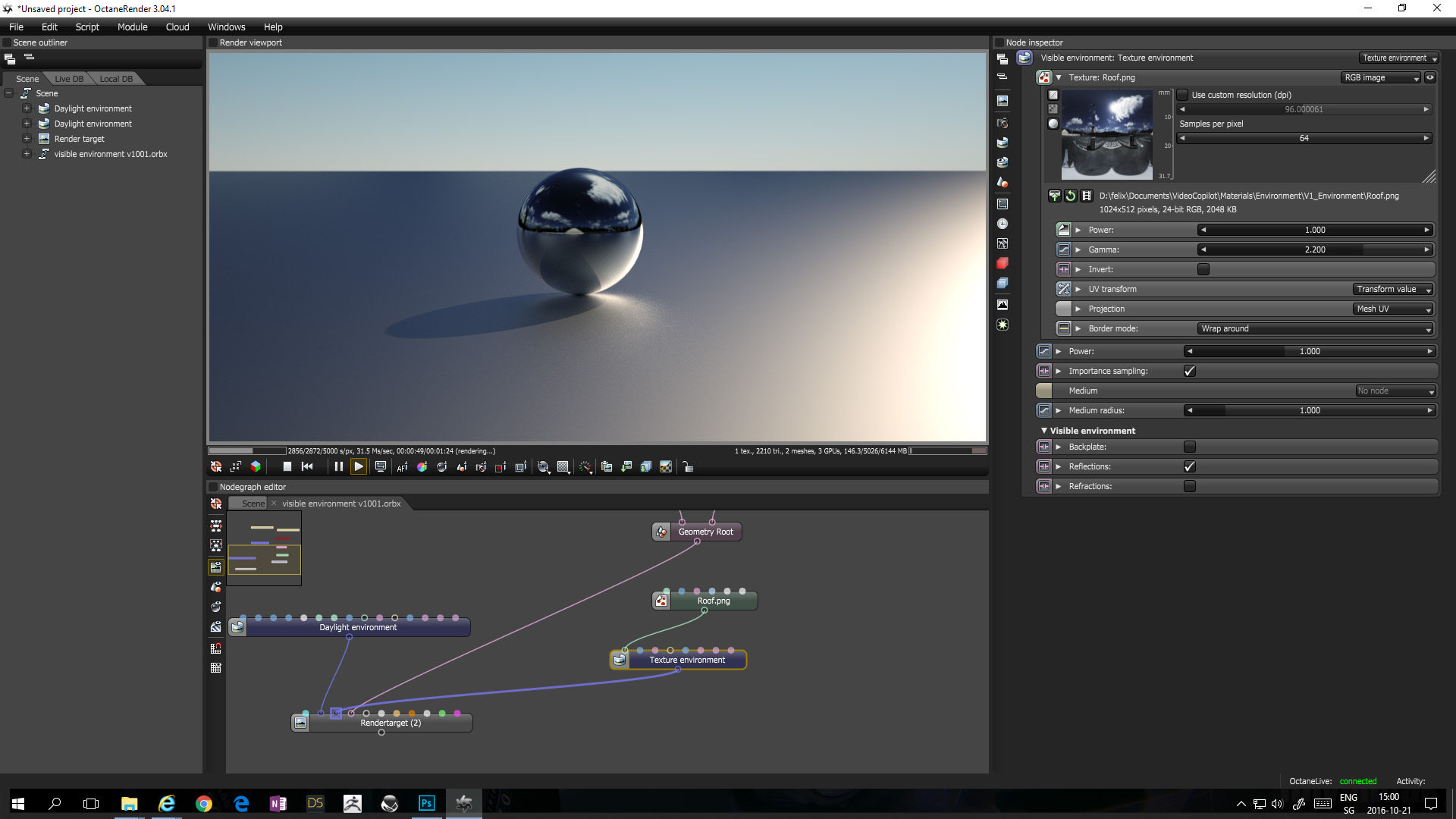Pause the render in viewport toolbar
The width and height of the screenshot is (1456, 819).
click(x=338, y=466)
